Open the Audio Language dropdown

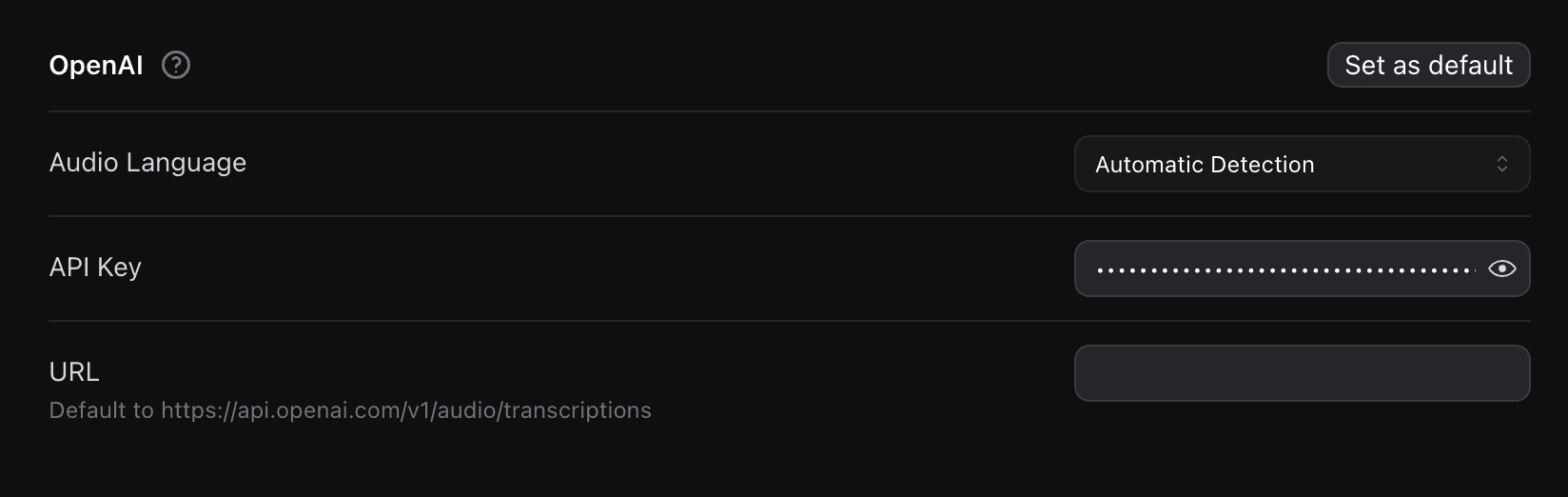[1301, 164]
